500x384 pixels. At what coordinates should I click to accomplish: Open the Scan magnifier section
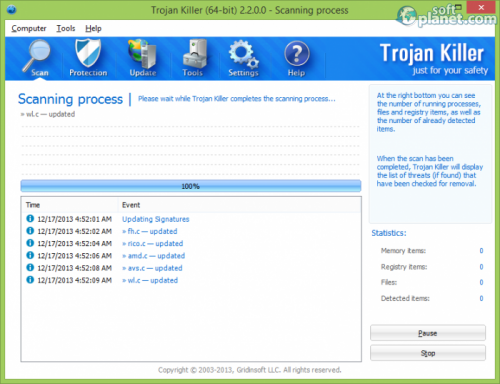38,58
